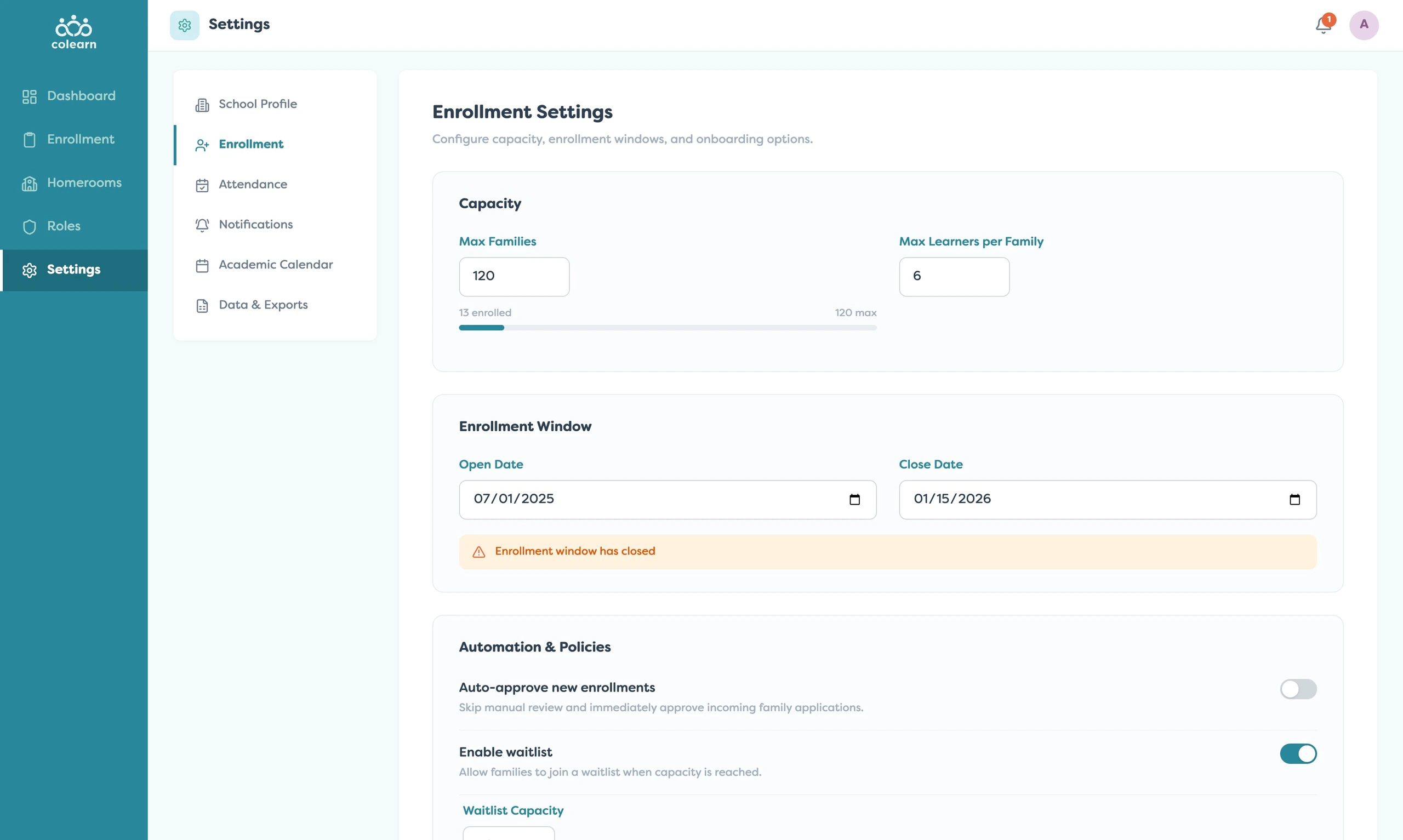Viewport: 1403px width, 840px height.
Task: Click the Enrollment clipboard icon in sidebar
Action: coord(30,140)
